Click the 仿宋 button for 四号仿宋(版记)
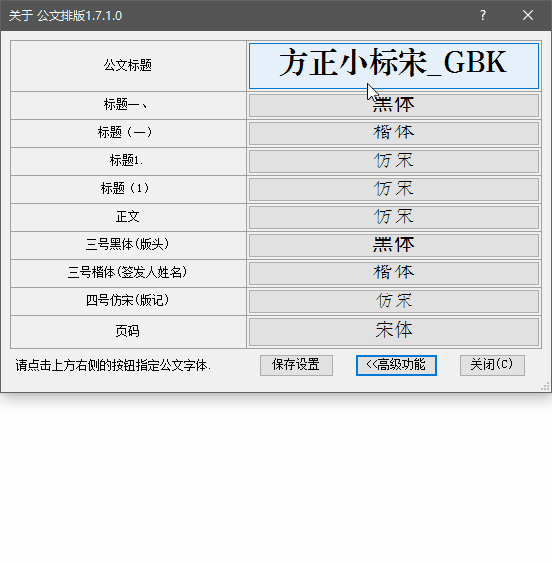552x563 pixels. [x=394, y=301]
